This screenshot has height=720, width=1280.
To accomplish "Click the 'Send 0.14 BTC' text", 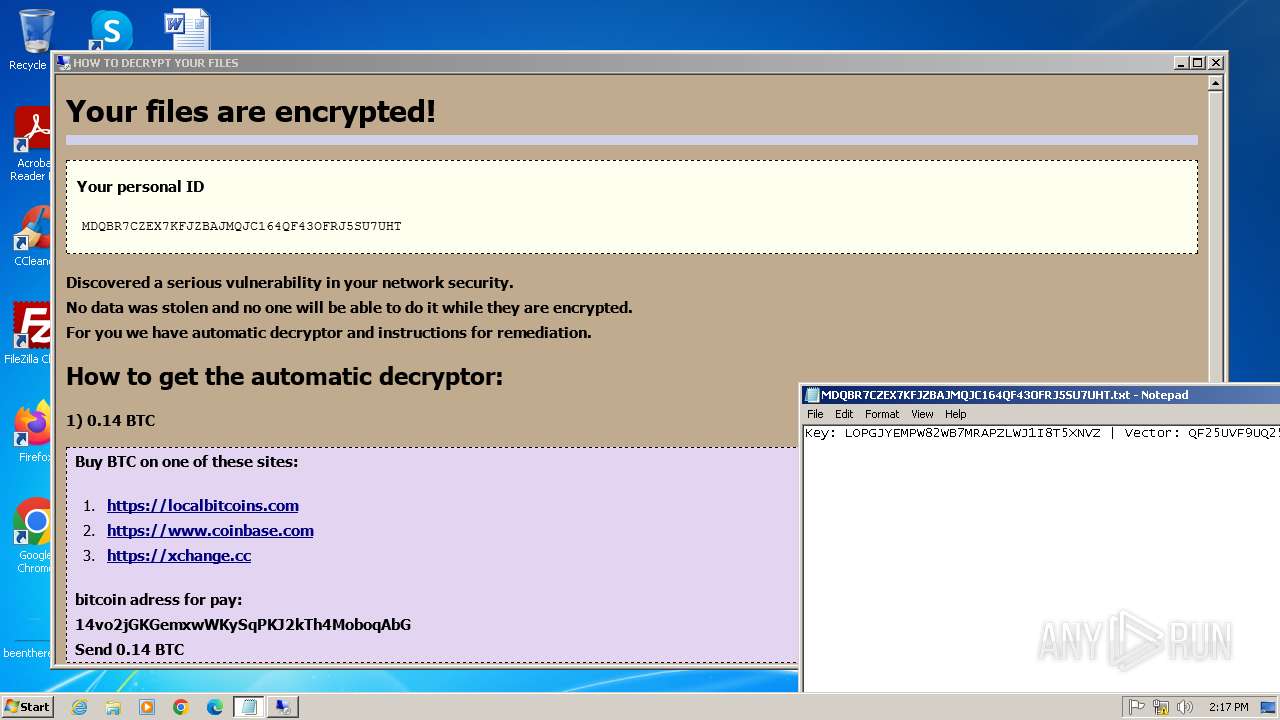I will pos(129,650).
